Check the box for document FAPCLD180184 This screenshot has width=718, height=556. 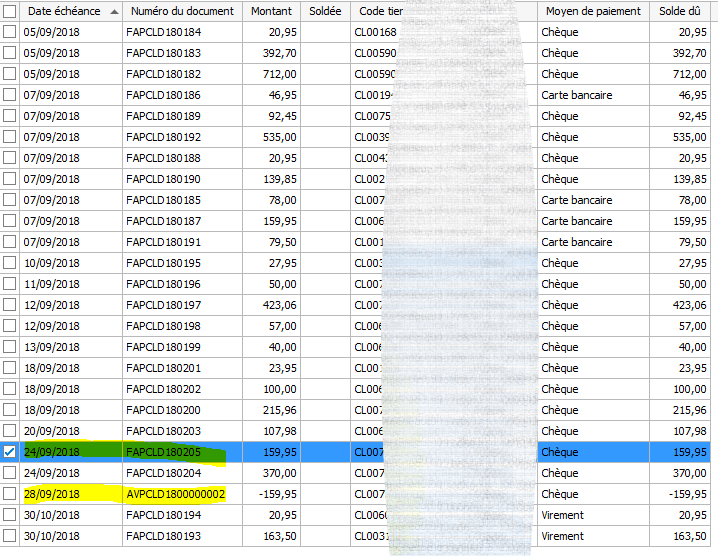coord(9,32)
